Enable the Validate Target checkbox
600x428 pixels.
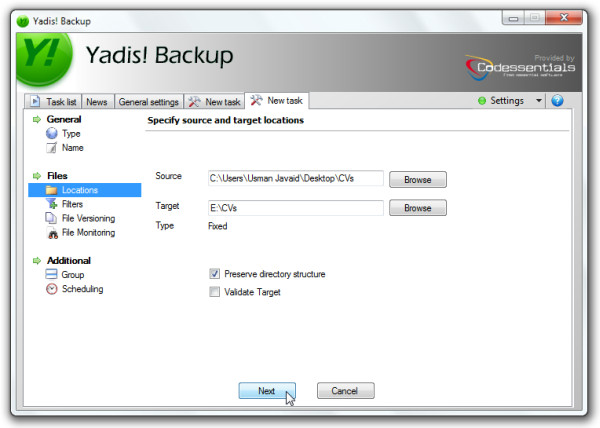pos(214,292)
